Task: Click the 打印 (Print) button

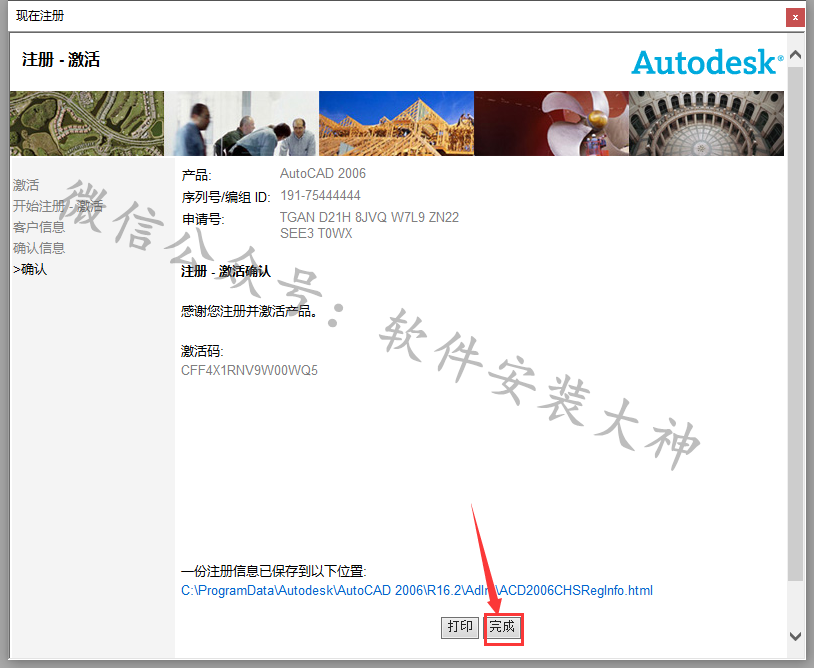Action: tap(460, 627)
